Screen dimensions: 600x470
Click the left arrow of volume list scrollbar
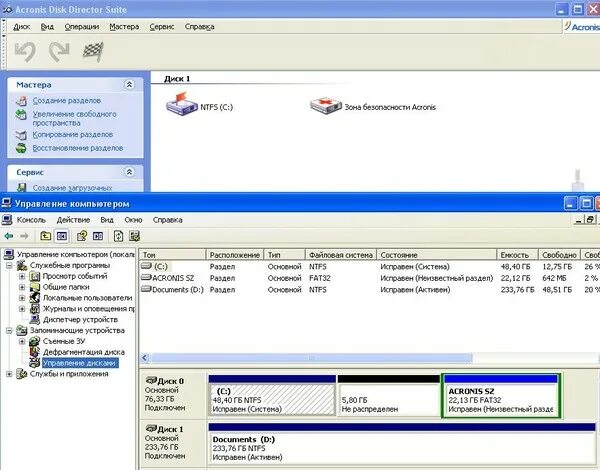(145, 358)
